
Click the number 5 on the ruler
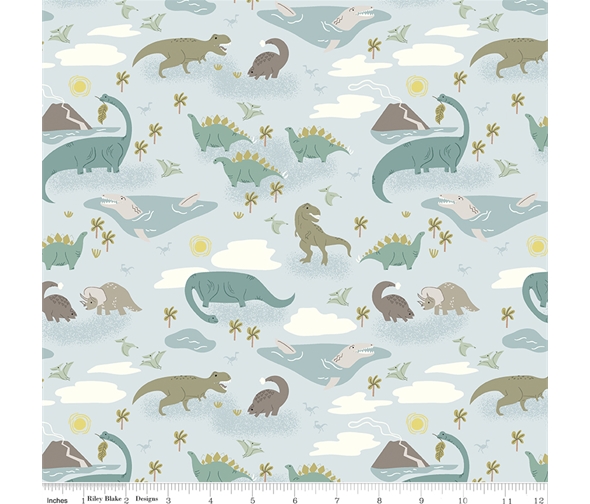click(252, 500)
